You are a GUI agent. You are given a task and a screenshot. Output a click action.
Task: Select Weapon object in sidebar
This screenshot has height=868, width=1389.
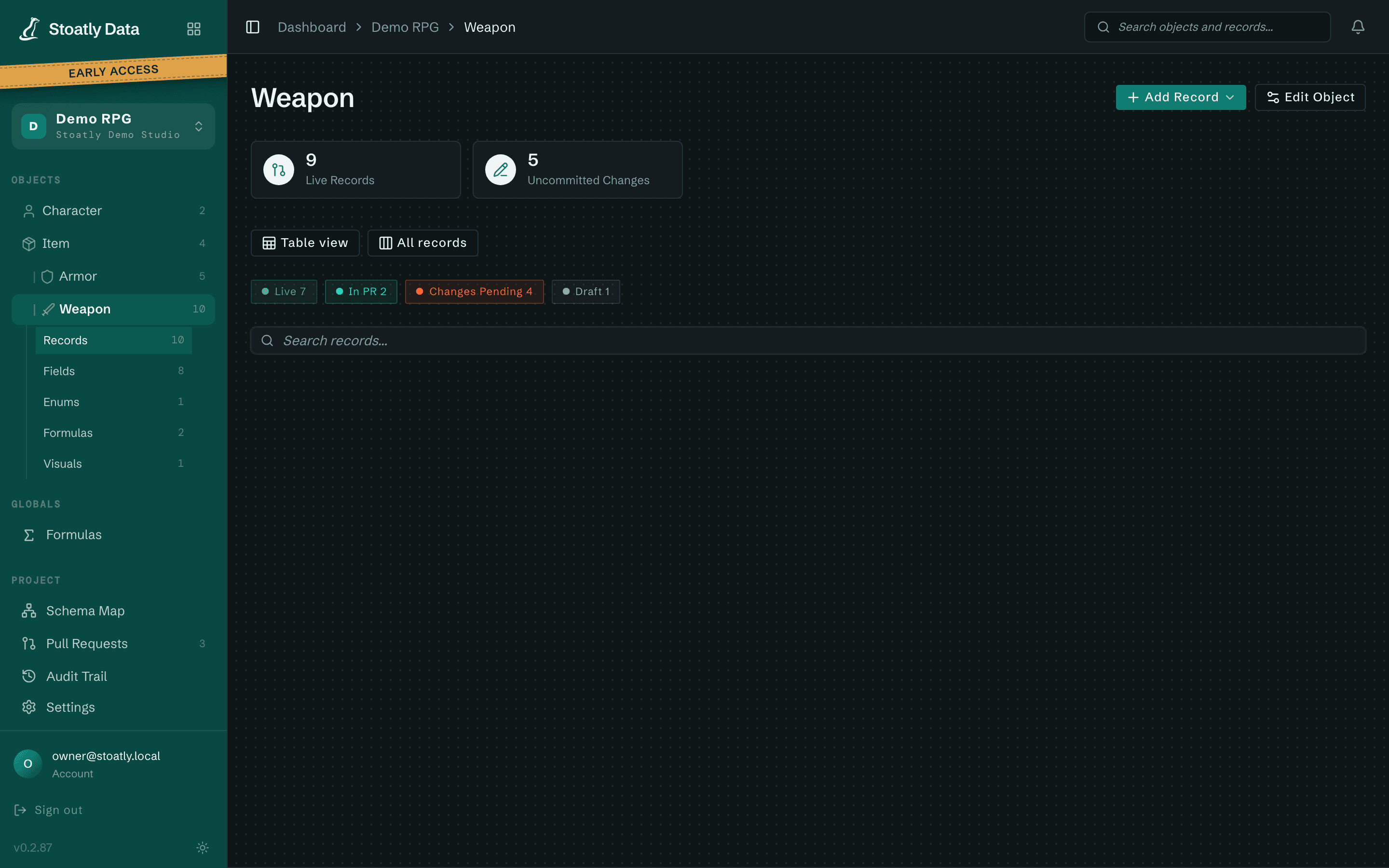point(113,309)
